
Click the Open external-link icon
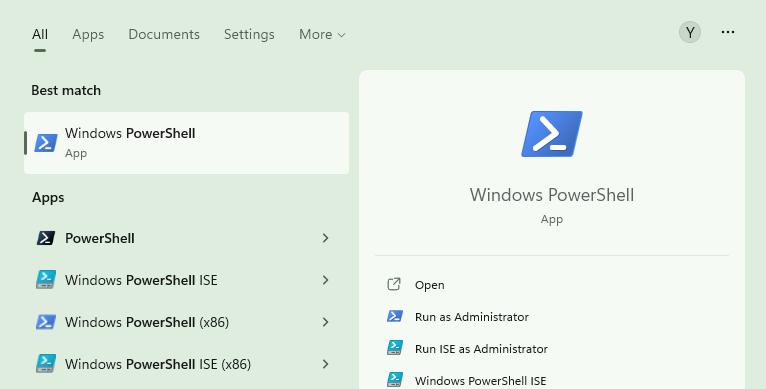pyautogui.click(x=394, y=284)
